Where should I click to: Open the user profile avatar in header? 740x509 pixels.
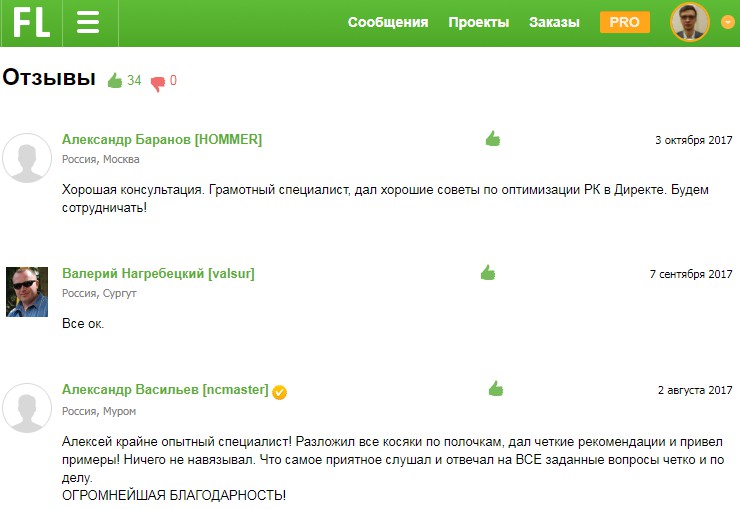point(690,22)
